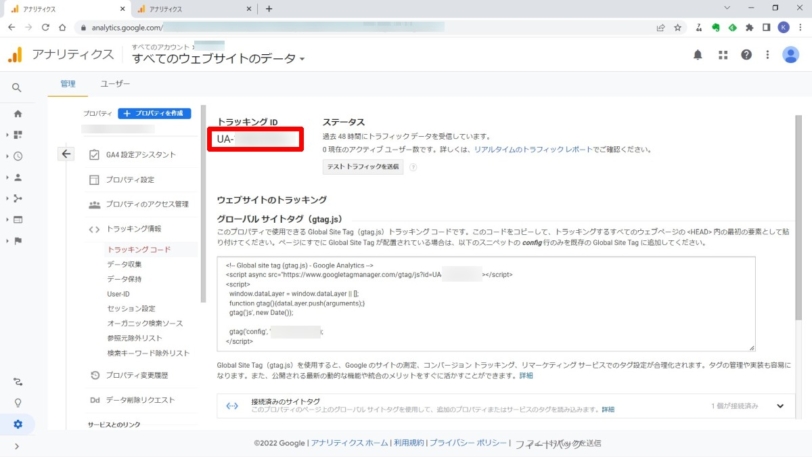812x457 pixels.
Task: Open the browser tab search chevron
Action: click(727, 8)
